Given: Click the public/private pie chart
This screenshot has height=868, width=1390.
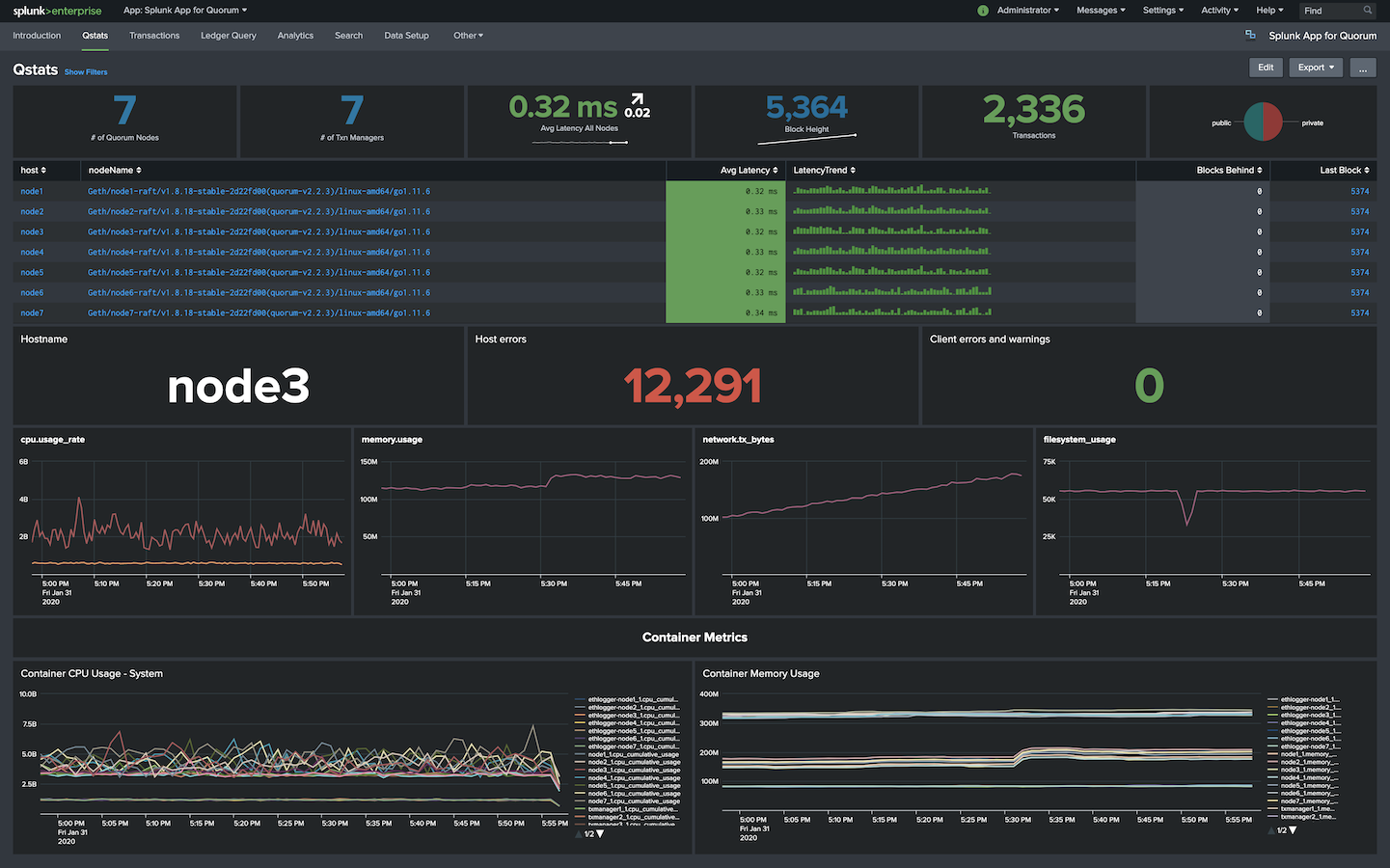Looking at the screenshot, I should click(1263, 122).
